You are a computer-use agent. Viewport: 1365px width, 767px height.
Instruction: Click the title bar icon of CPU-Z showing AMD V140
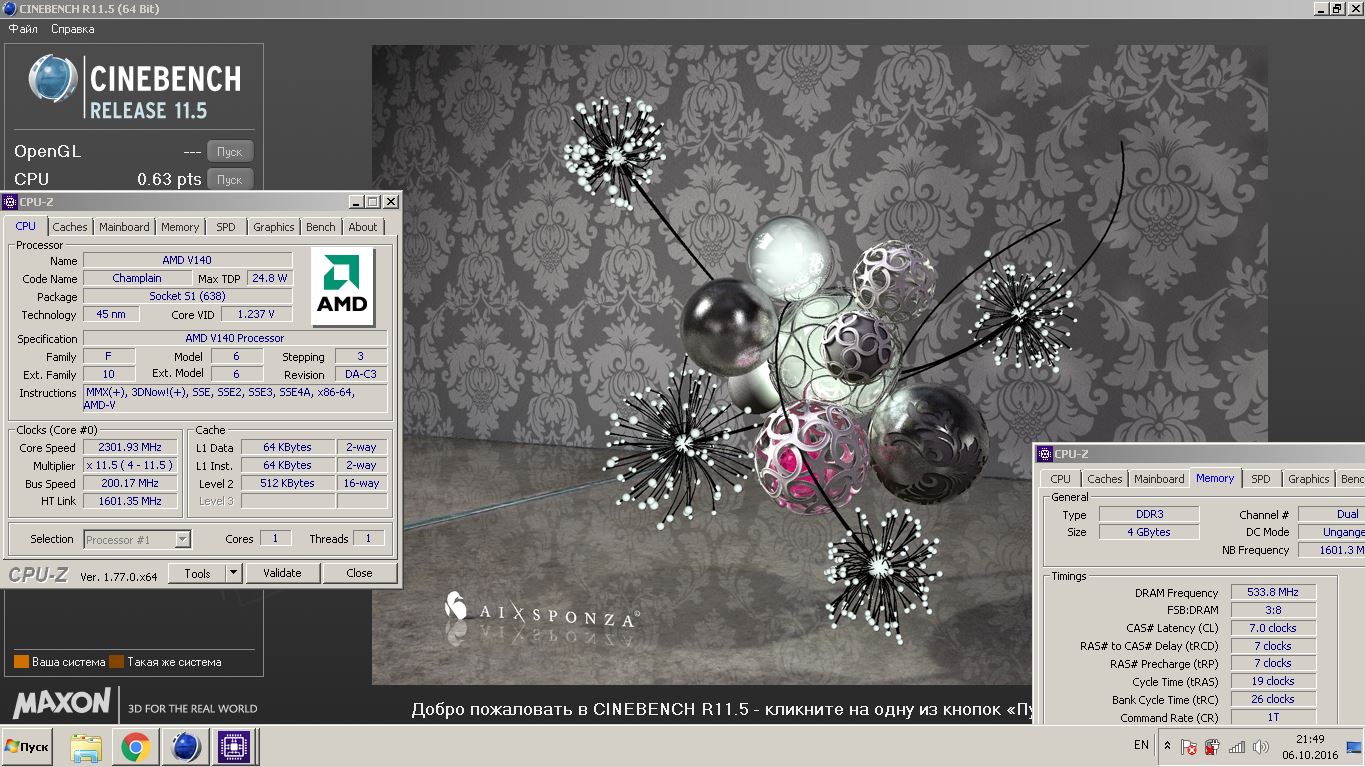coord(10,202)
